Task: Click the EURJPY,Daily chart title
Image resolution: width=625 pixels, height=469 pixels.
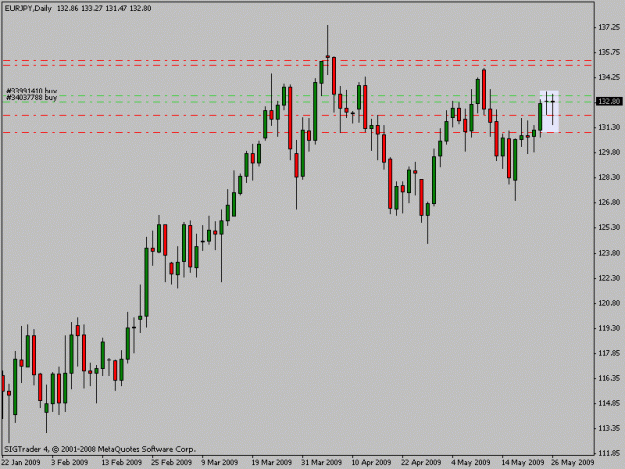Action: tap(28, 8)
